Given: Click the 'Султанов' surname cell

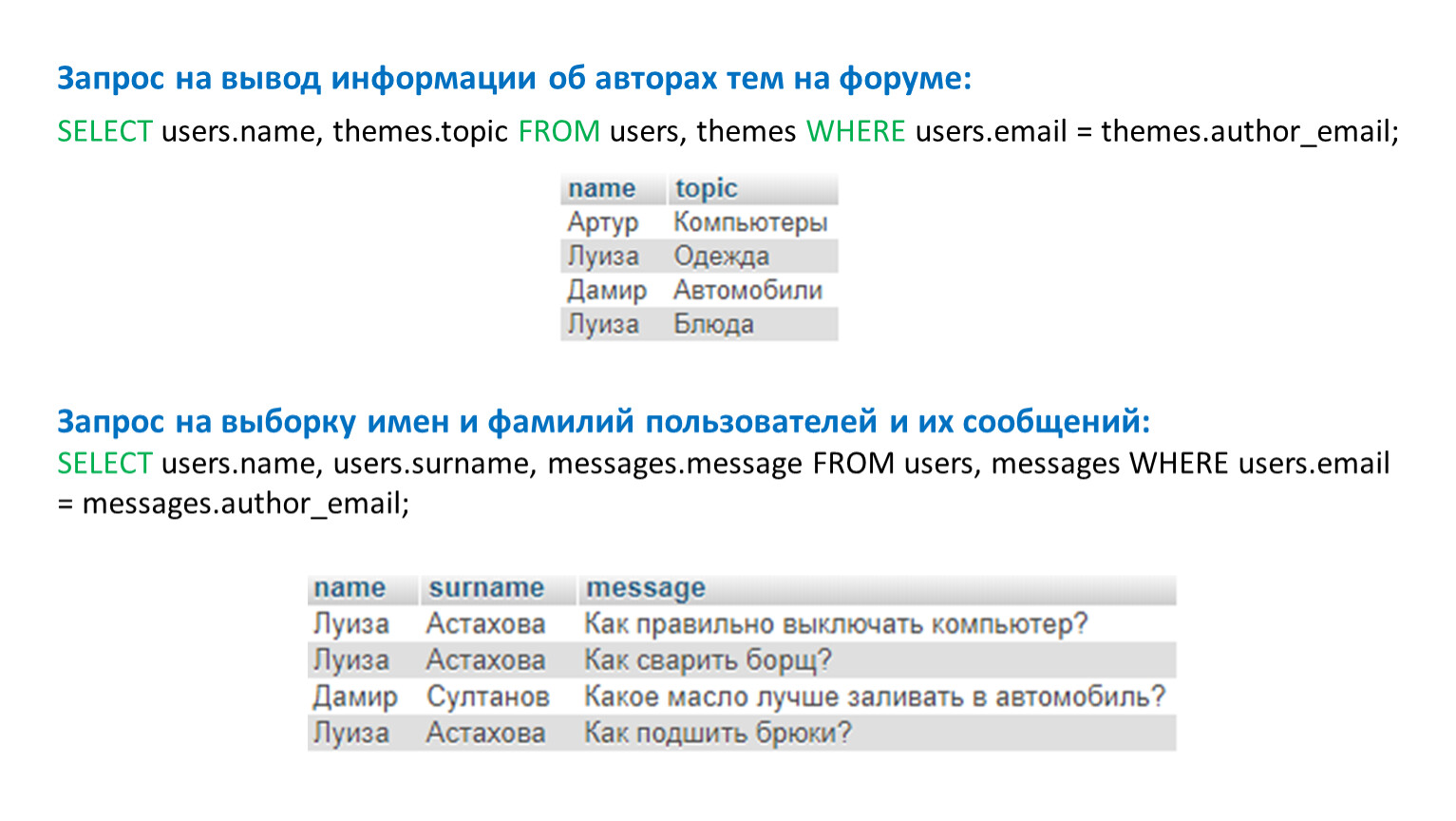Looking at the screenshot, I should 488,697.
